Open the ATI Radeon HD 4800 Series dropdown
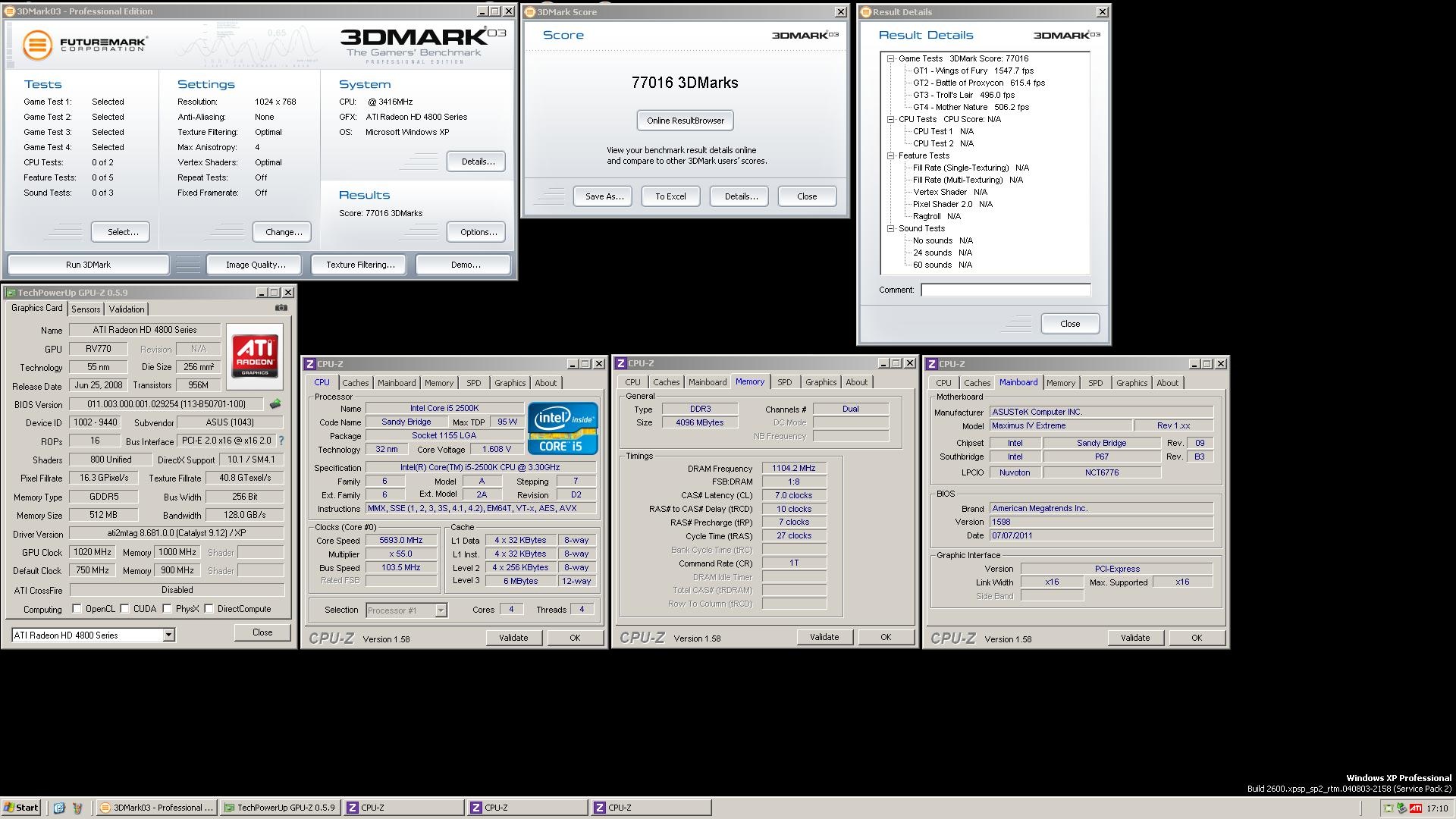The width and height of the screenshot is (1456, 819). pos(168,635)
